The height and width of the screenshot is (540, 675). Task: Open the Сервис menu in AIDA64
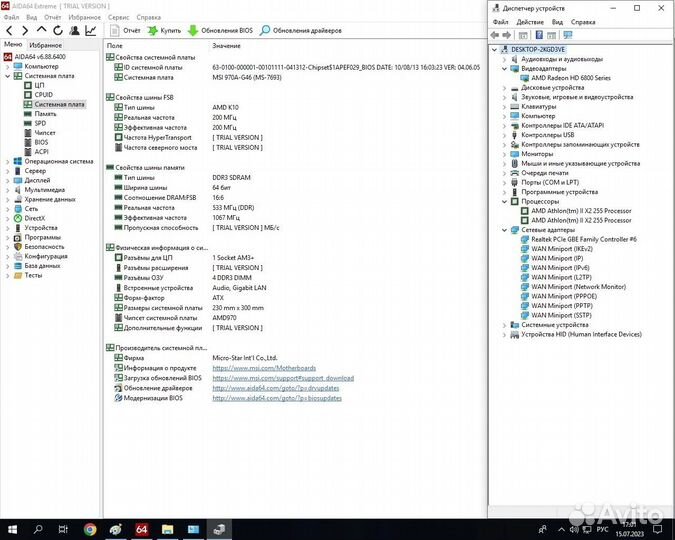click(118, 17)
